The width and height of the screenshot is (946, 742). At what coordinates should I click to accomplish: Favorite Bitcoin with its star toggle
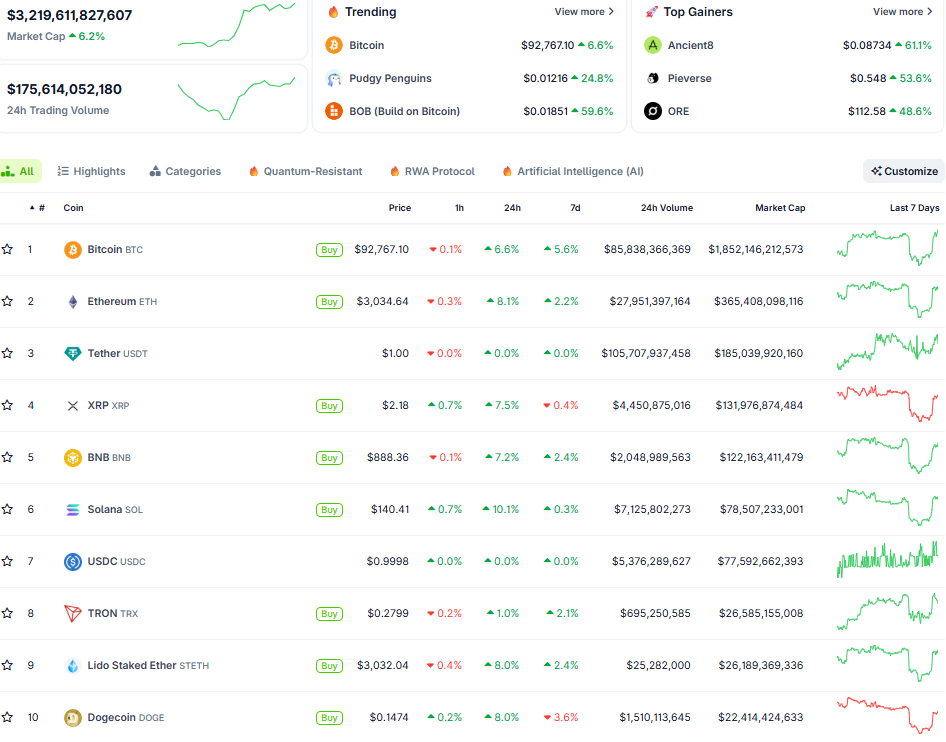coord(8,250)
